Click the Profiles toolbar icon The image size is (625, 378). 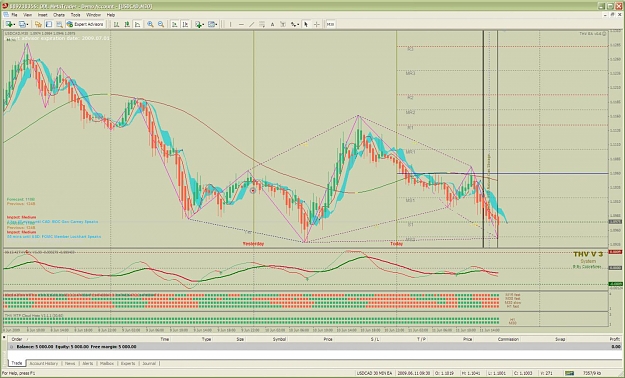tap(22, 24)
